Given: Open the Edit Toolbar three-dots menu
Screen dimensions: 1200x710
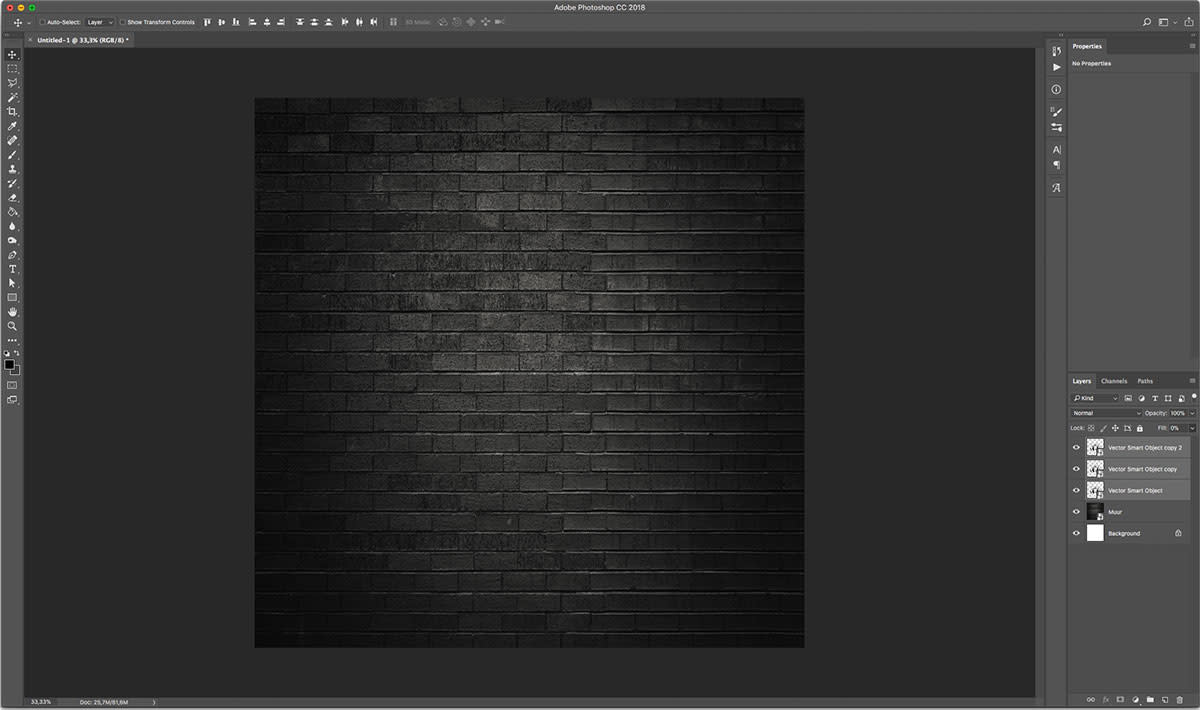Looking at the screenshot, I should pyautogui.click(x=13, y=341).
